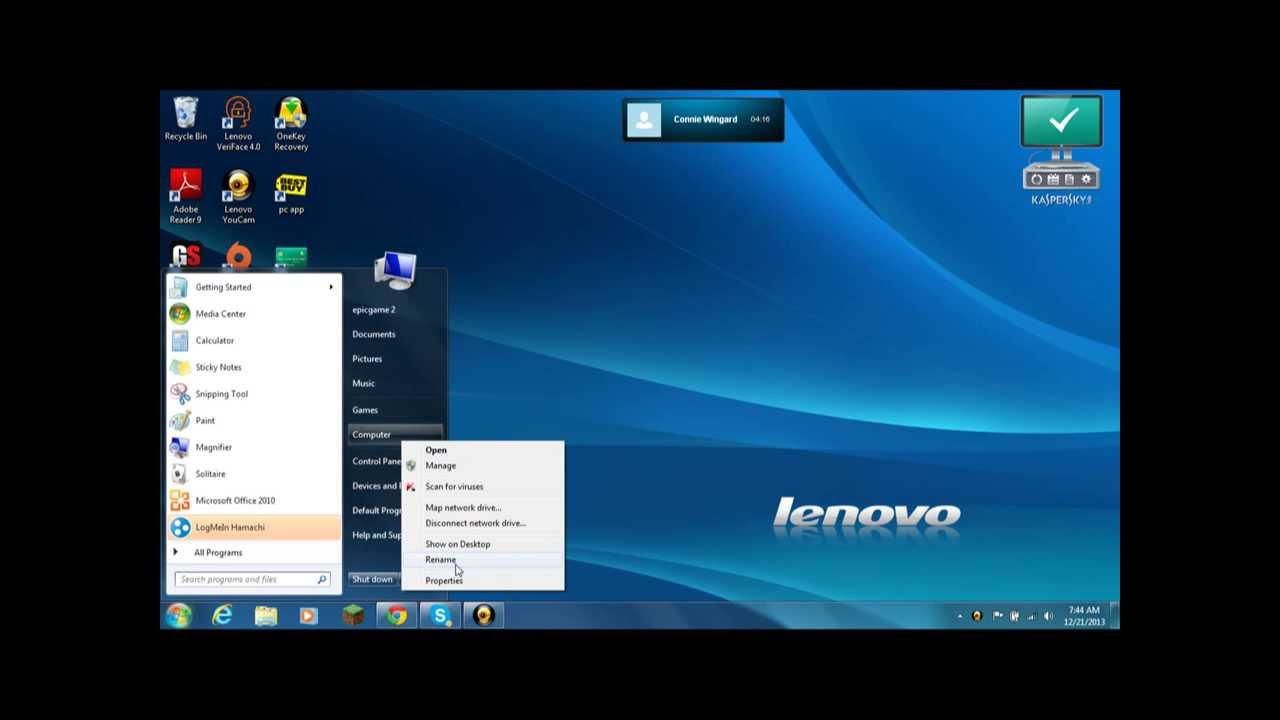This screenshot has width=1280, height=720.
Task: Open Magnifier from Start menu
Action: click(255, 447)
